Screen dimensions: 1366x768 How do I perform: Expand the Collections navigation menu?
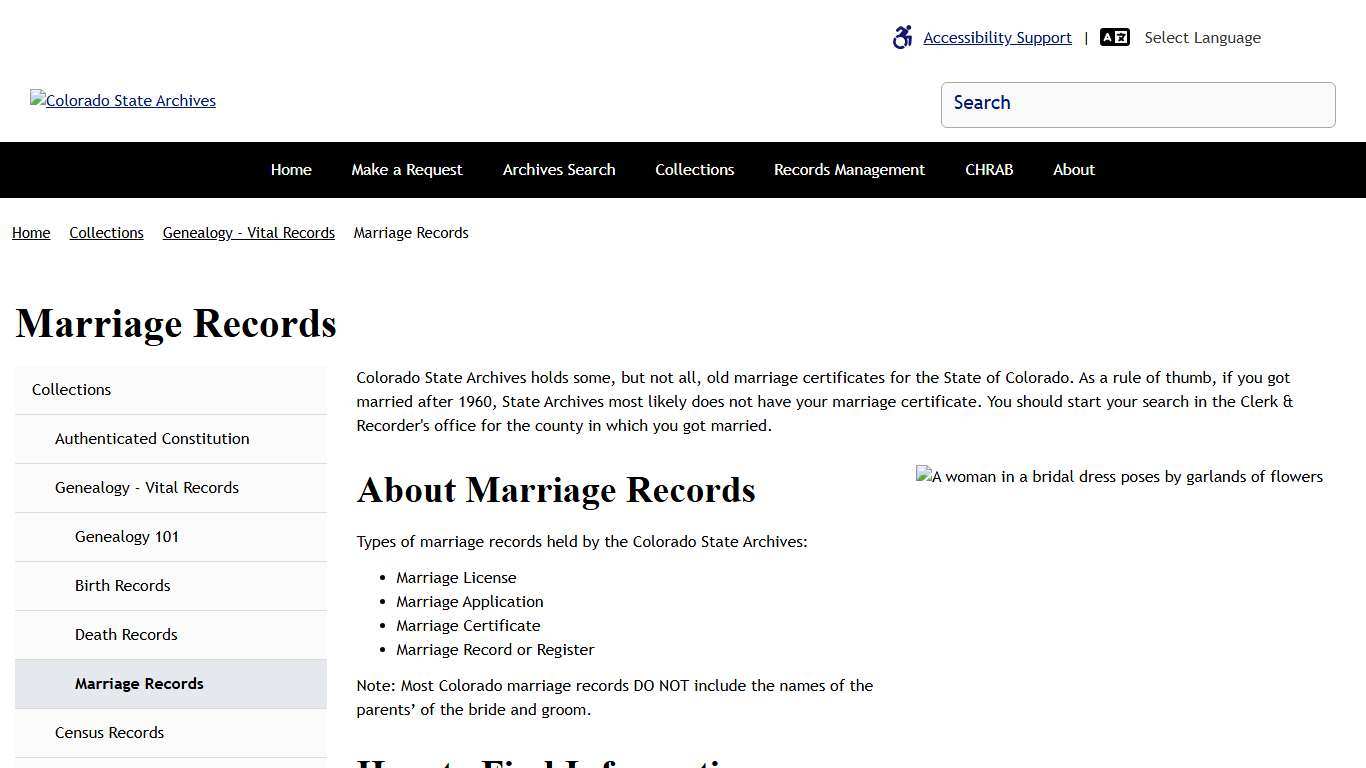[694, 169]
